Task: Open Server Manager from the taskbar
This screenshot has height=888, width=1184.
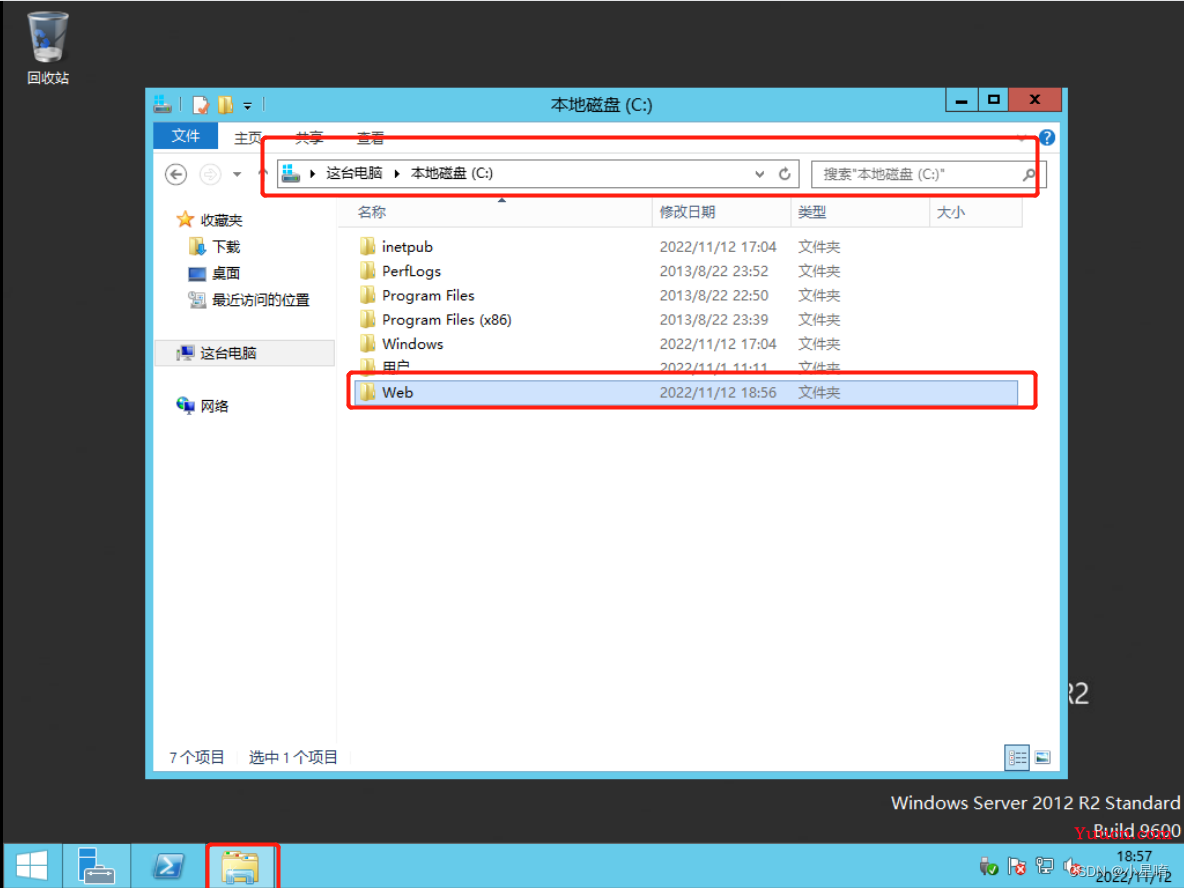Action: point(96,865)
